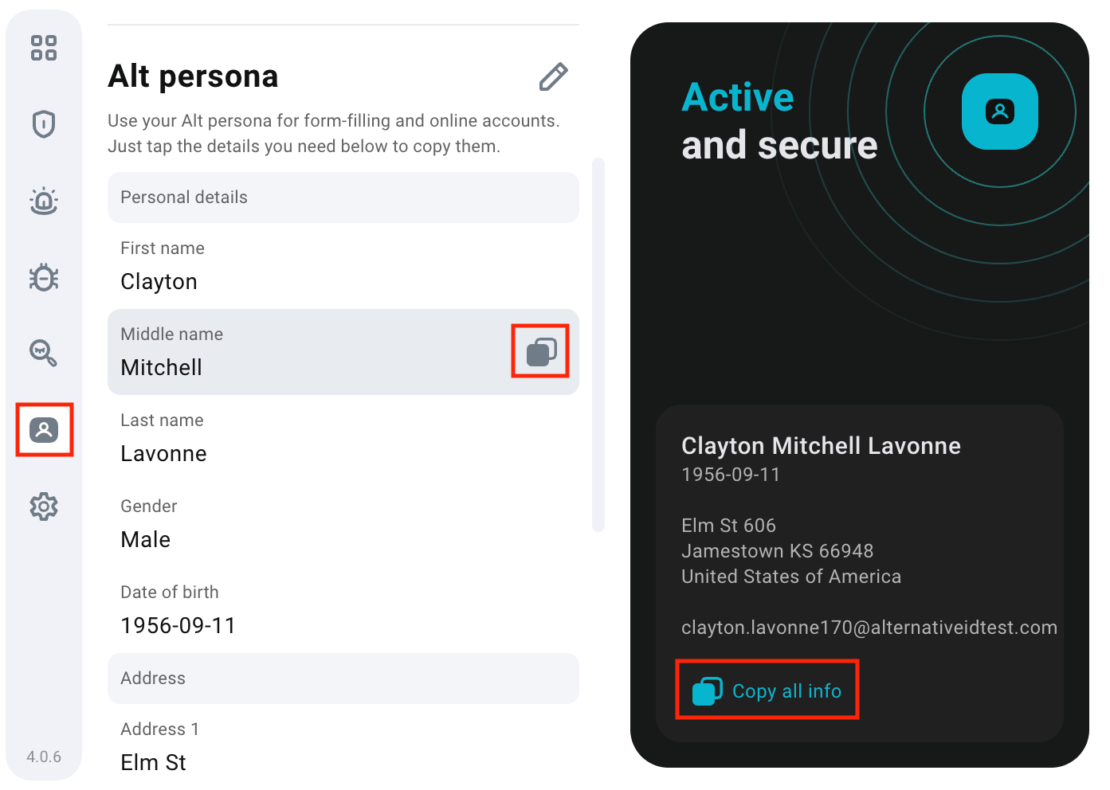Open the Search feature in sidebar
This screenshot has width=1110, height=790.
44,353
